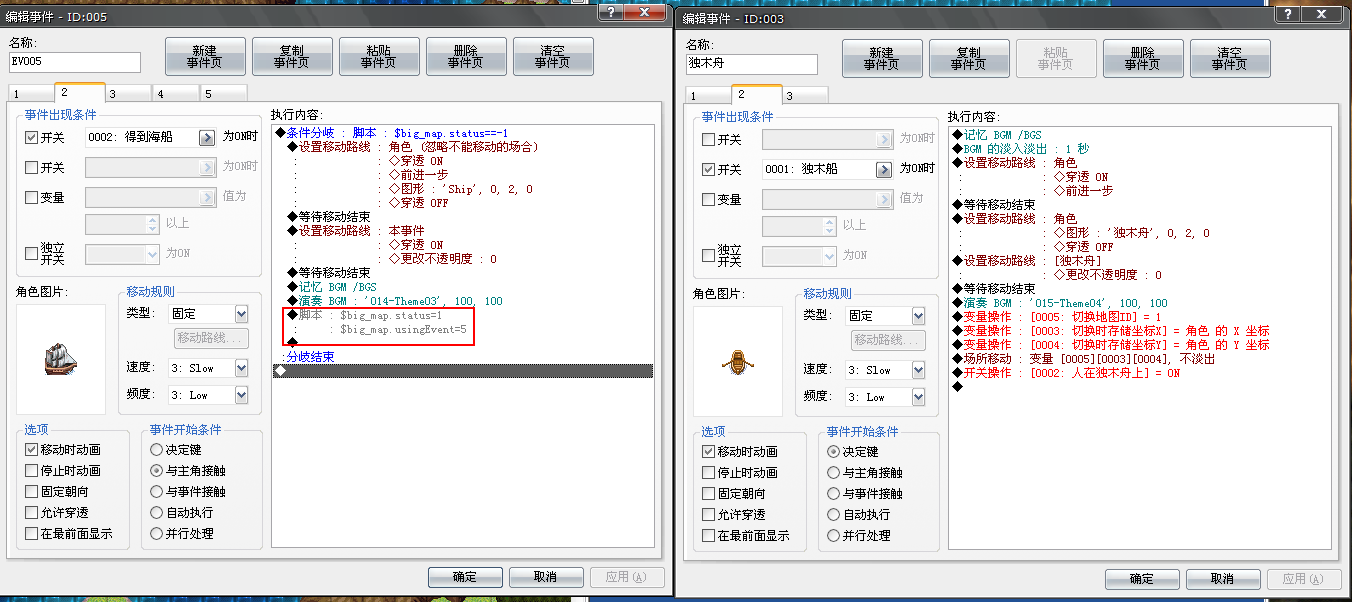This screenshot has width=1352, height=602.
Task: Click the name field containing EV005
Action: (75, 62)
